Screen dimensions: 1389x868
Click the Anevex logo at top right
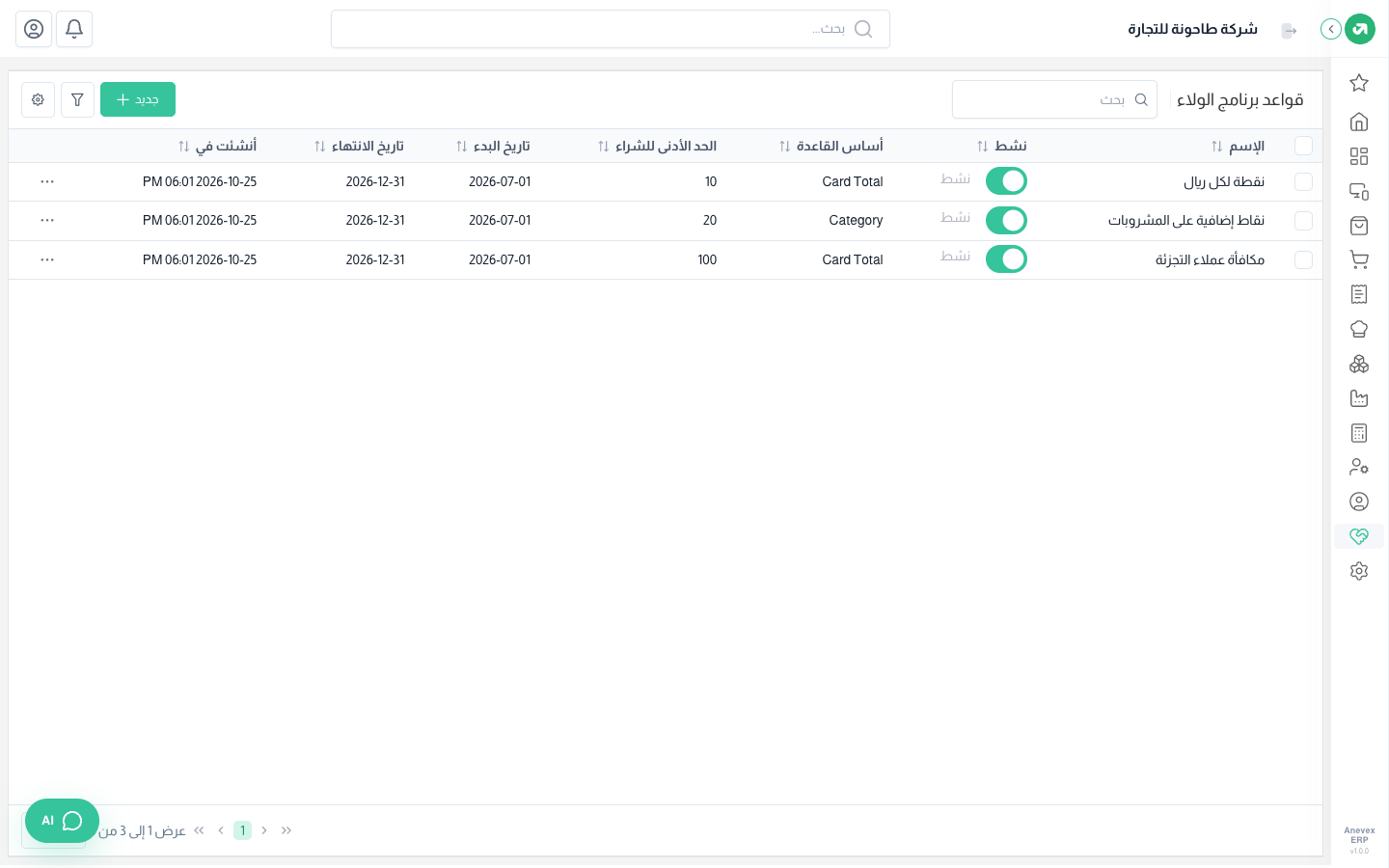(1360, 29)
